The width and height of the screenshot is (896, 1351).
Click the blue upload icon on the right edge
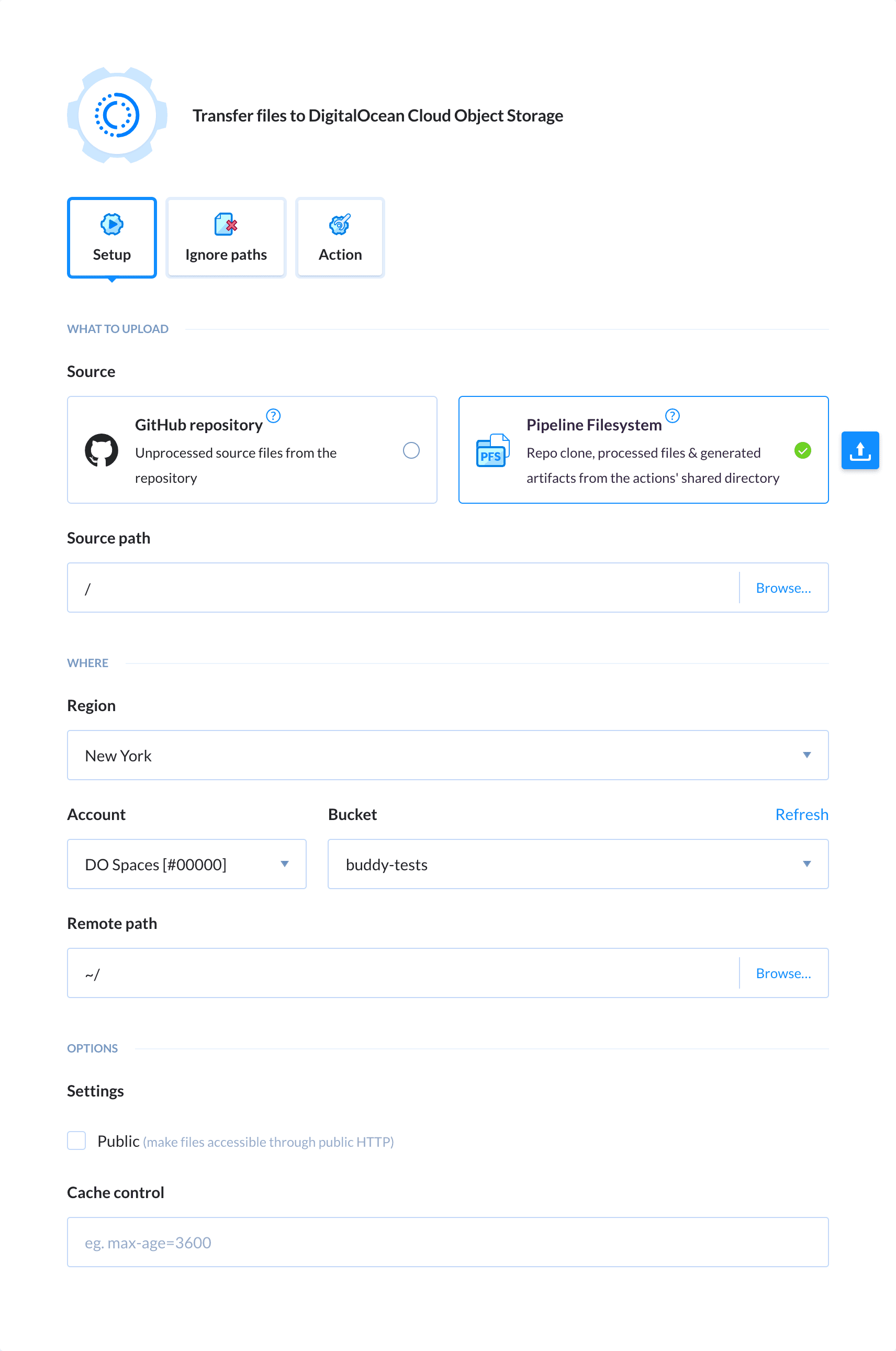point(860,450)
